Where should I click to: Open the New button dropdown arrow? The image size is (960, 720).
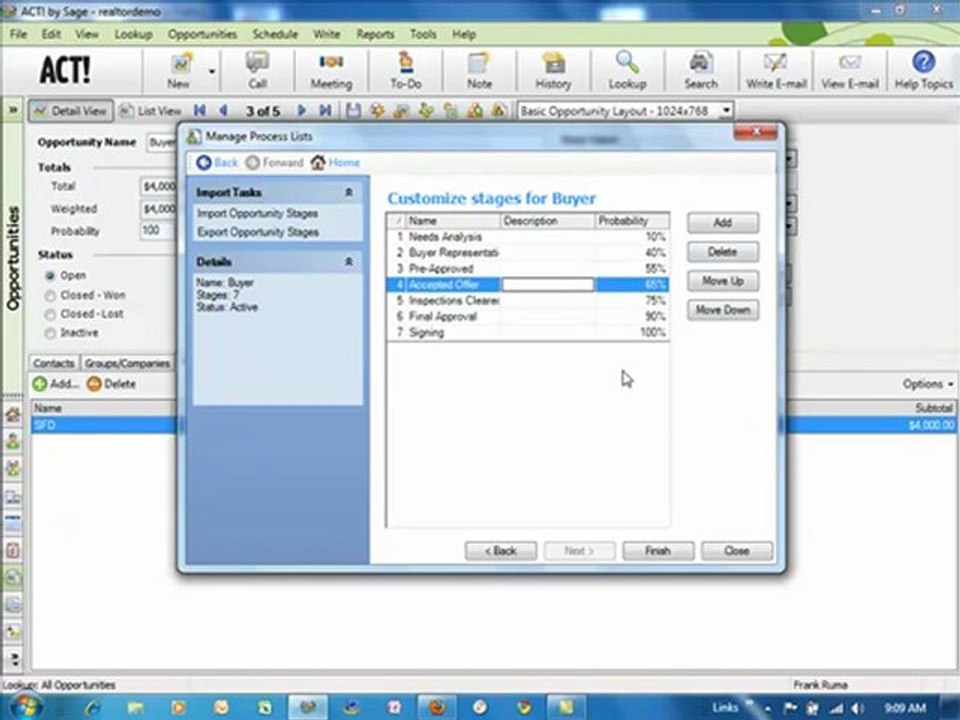(x=212, y=72)
